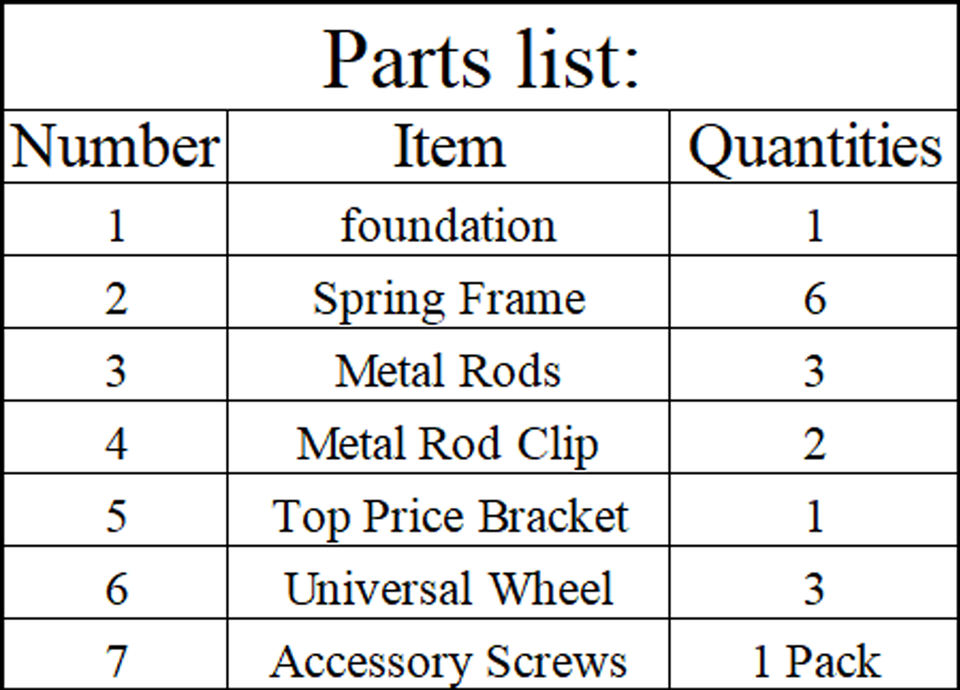Image resolution: width=960 pixels, height=690 pixels.
Task: Click the quantity value for Metal Rods
Action: point(814,371)
